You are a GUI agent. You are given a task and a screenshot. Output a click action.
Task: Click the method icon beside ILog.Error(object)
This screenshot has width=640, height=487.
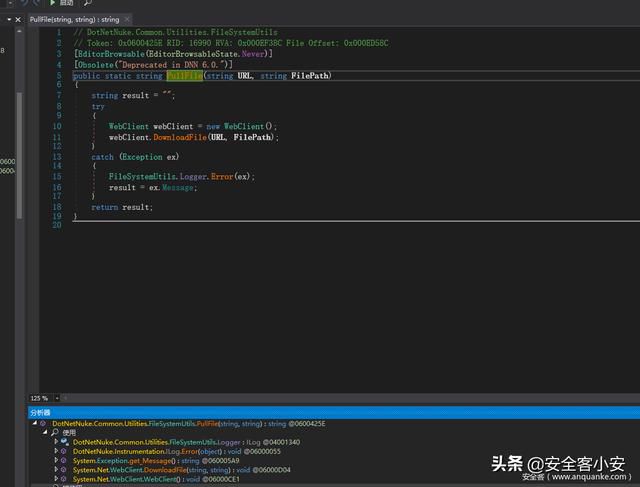pyautogui.click(x=64, y=451)
